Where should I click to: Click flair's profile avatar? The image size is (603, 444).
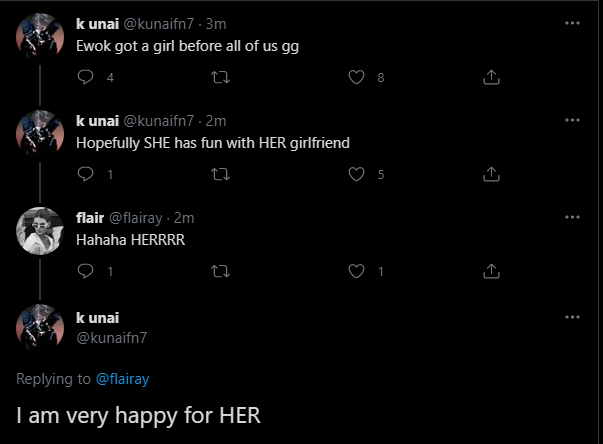pos(41,232)
